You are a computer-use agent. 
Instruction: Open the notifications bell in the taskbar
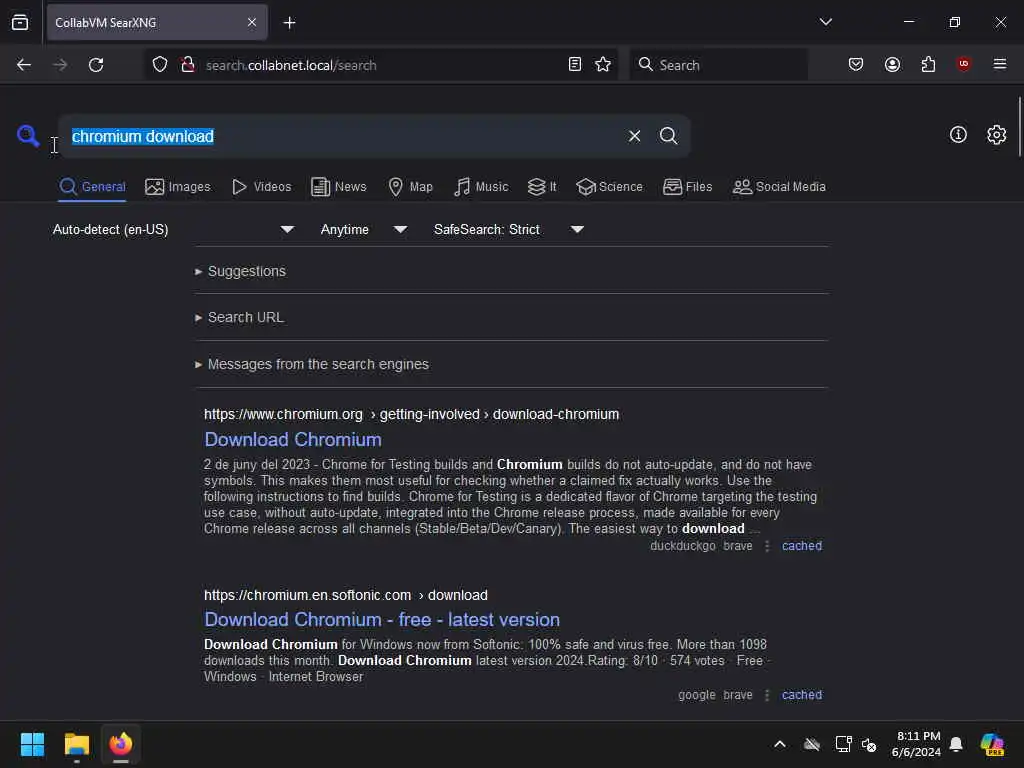coord(956,744)
